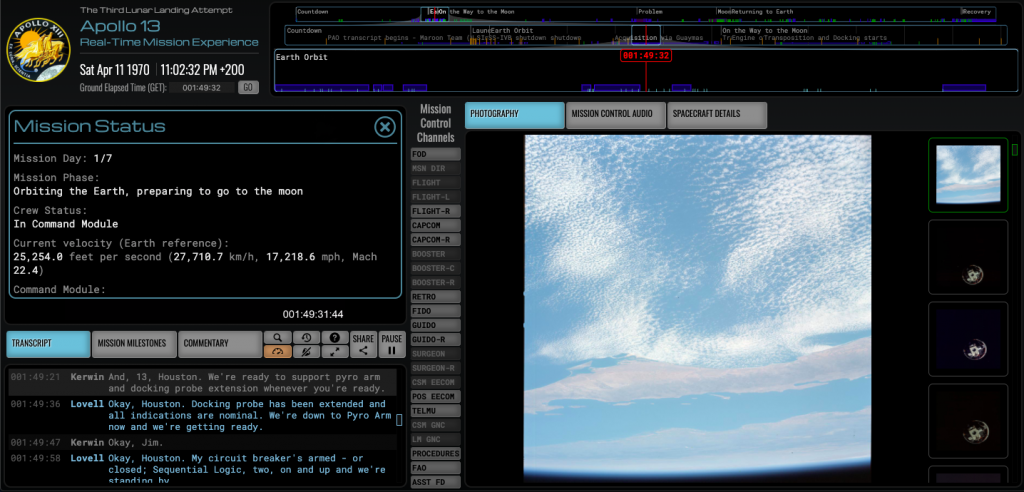This screenshot has width=1024, height=492.
Task: Click the search magnifier icon
Action: [x=277, y=338]
